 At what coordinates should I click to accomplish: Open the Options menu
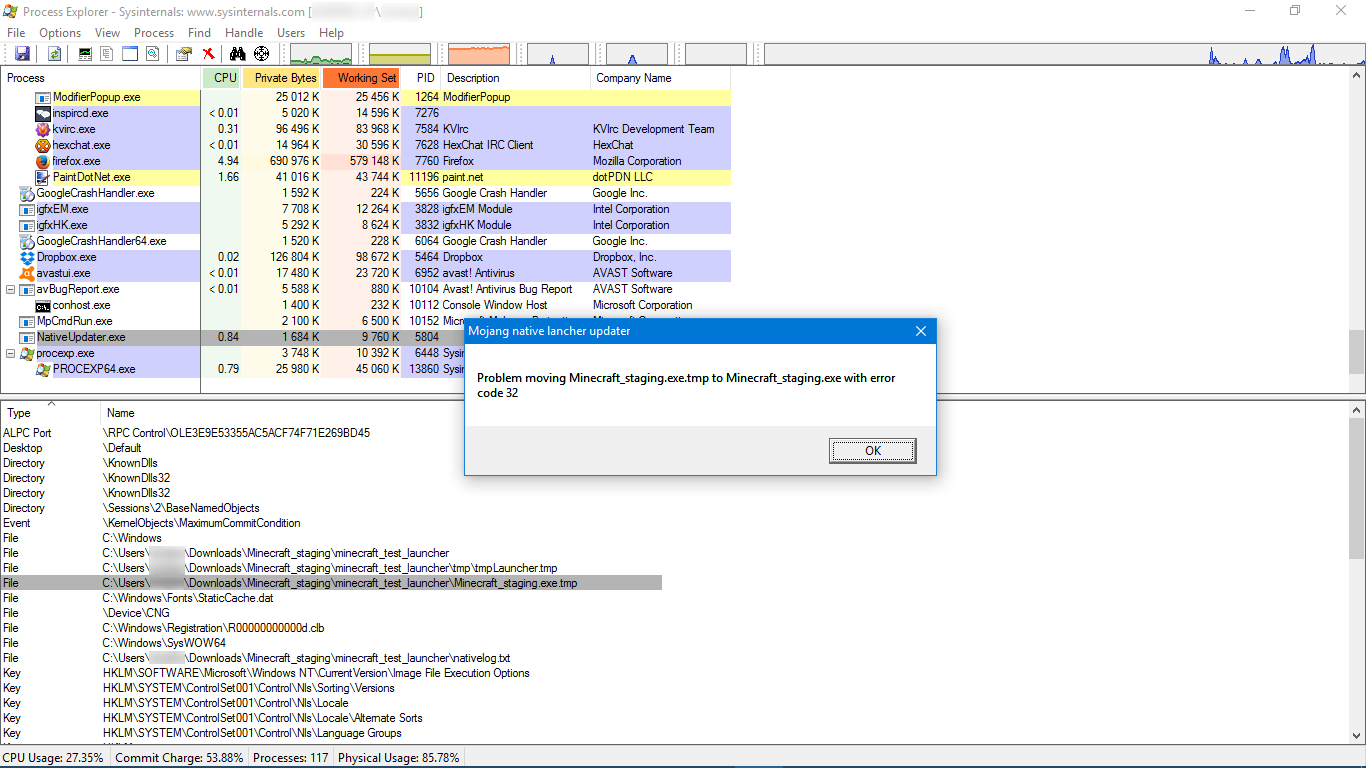pos(60,33)
